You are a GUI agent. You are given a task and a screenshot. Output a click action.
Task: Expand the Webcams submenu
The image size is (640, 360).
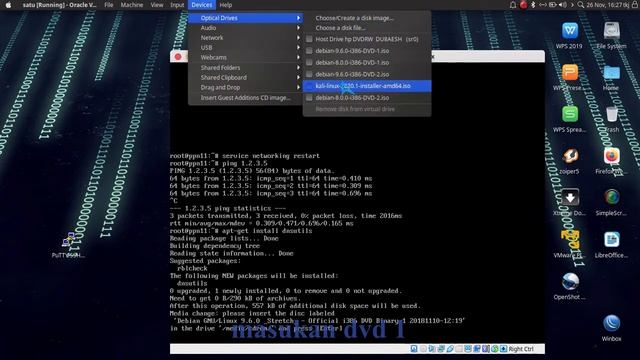pos(245,58)
